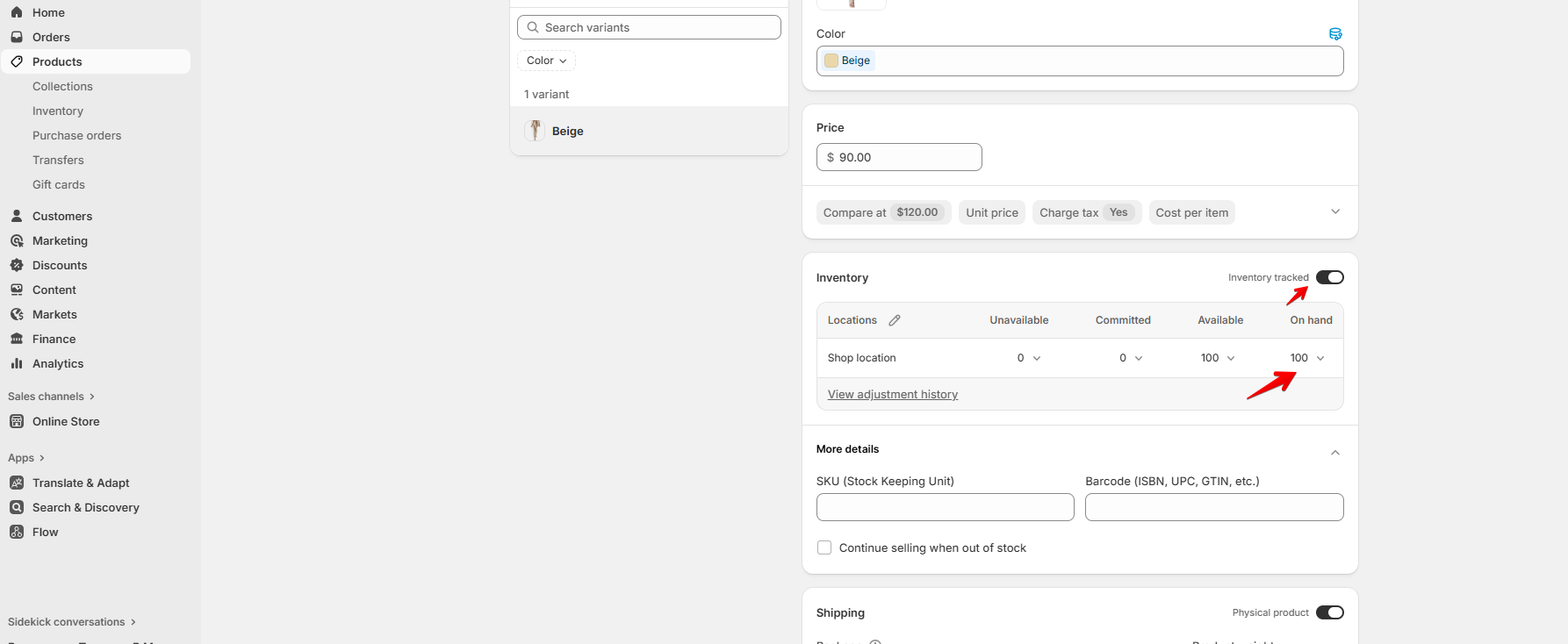Click the Color metafield database icon
Image resolution: width=1568 pixels, height=644 pixels.
1335,34
